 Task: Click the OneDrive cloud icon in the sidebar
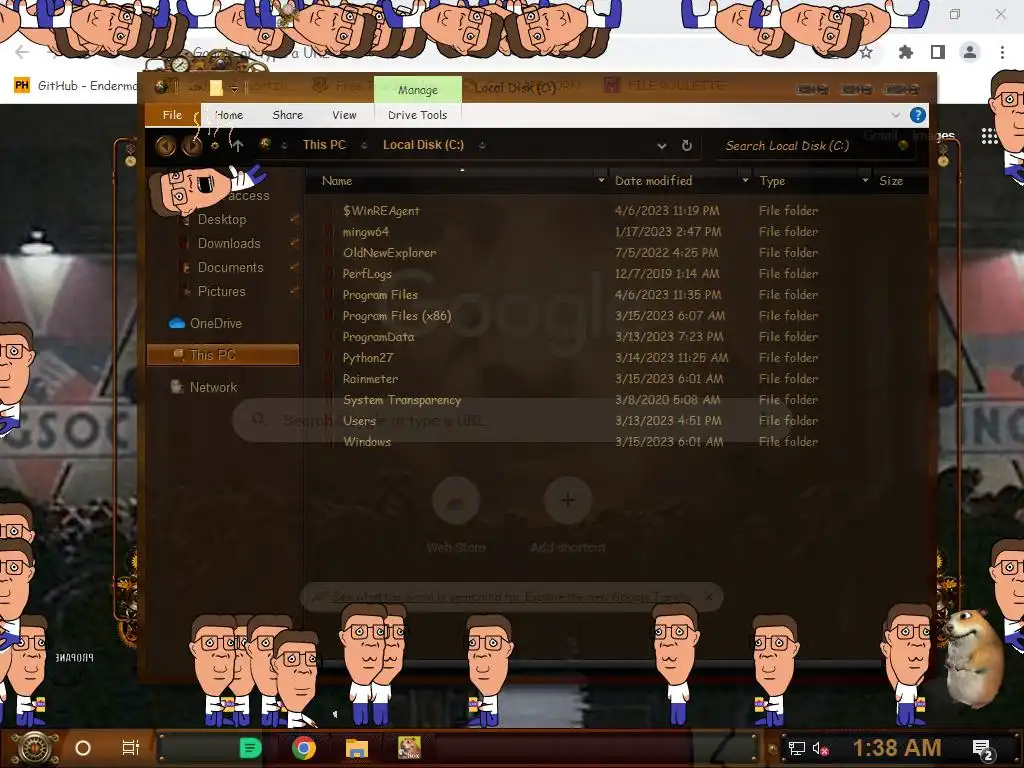click(176, 323)
